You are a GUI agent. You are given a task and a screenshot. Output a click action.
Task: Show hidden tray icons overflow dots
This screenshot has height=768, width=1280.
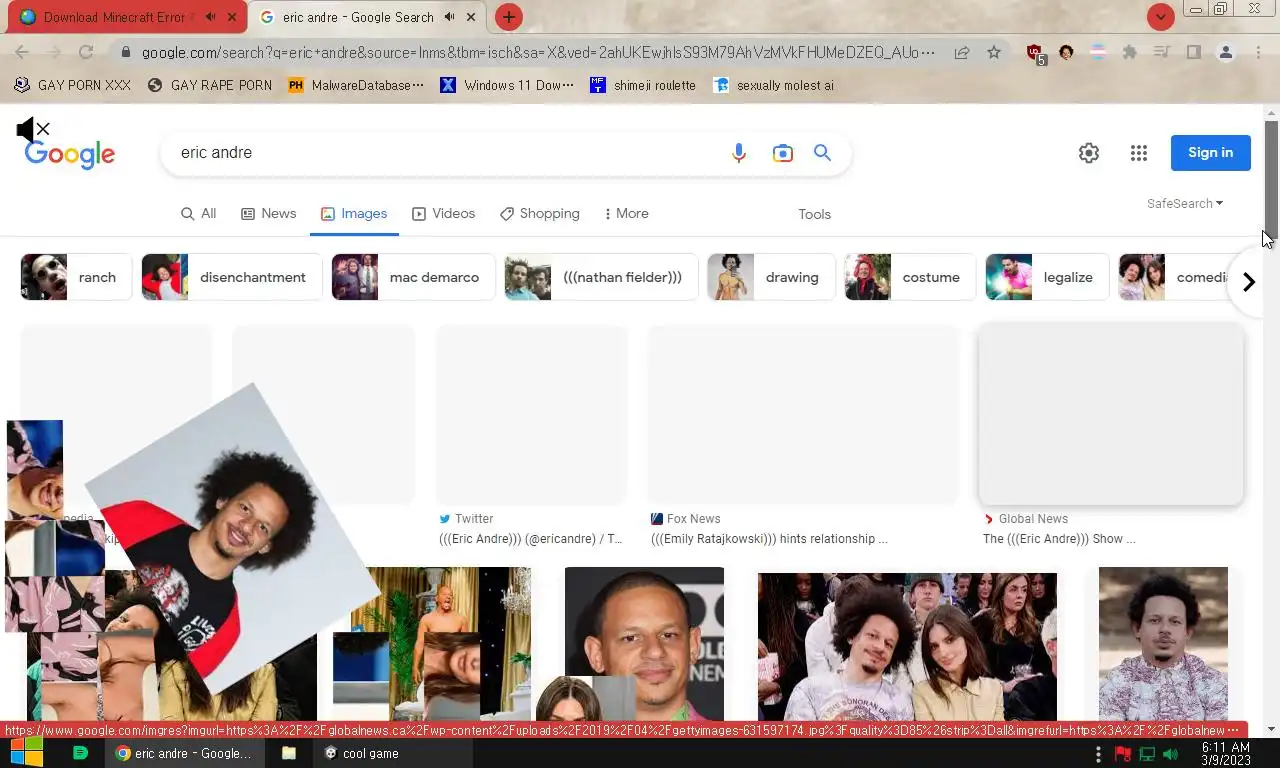1098,754
